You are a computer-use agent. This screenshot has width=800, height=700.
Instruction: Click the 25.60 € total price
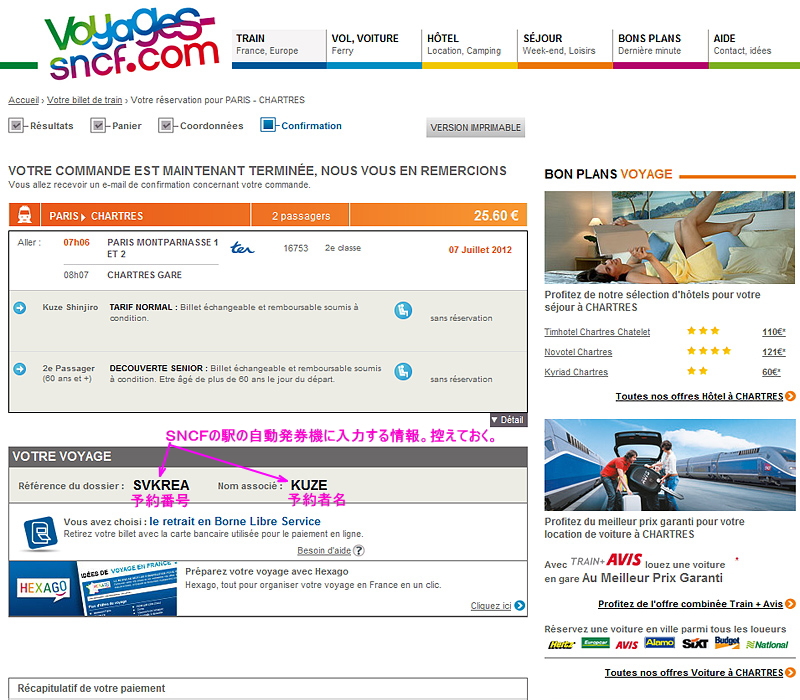pyautogui.click(x=496, y=216)
